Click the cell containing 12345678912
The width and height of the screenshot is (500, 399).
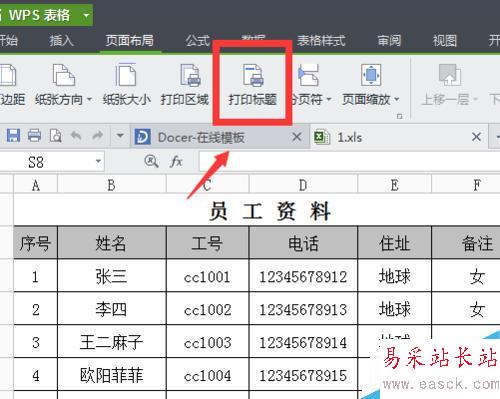point(303,276)
